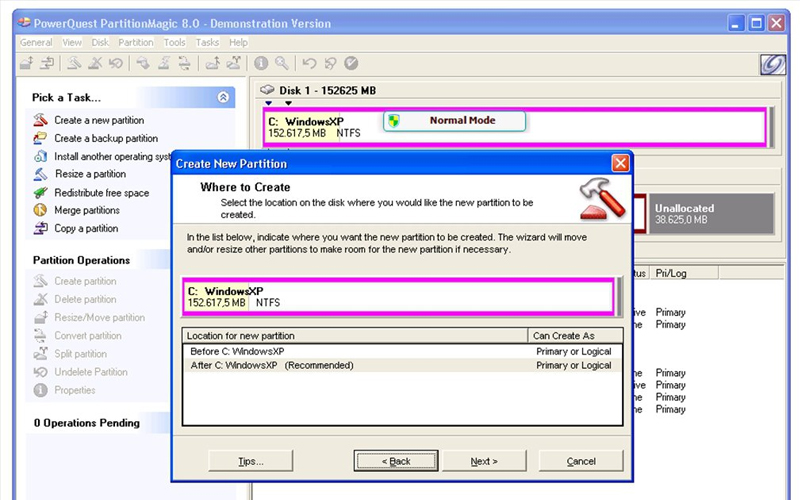
Task: Minimize the PartitionMagic window
Action: tap(736, 23)
